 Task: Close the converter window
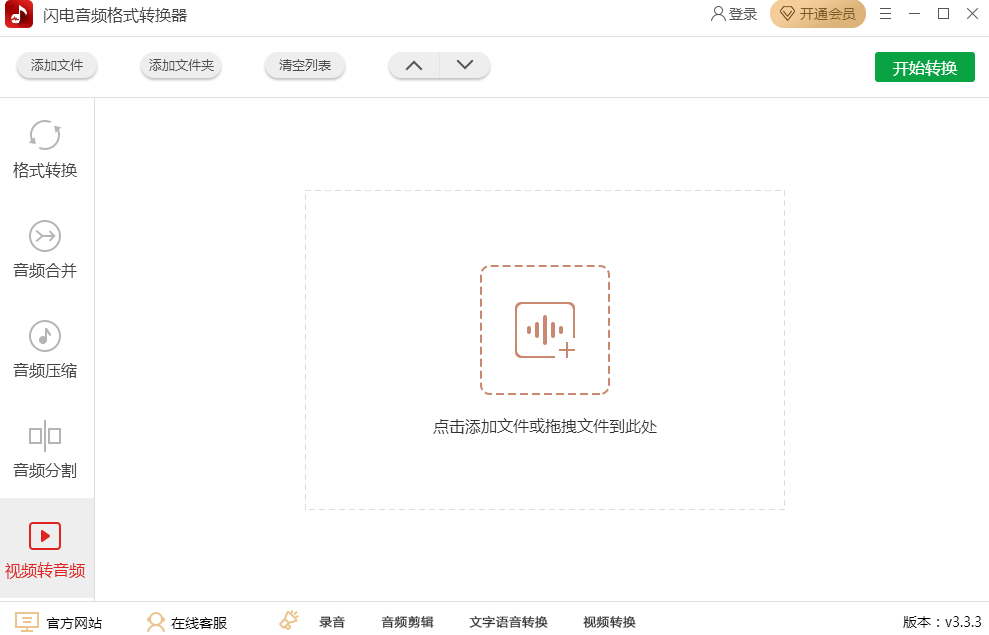pyautogui.click(x=973, y=14)
